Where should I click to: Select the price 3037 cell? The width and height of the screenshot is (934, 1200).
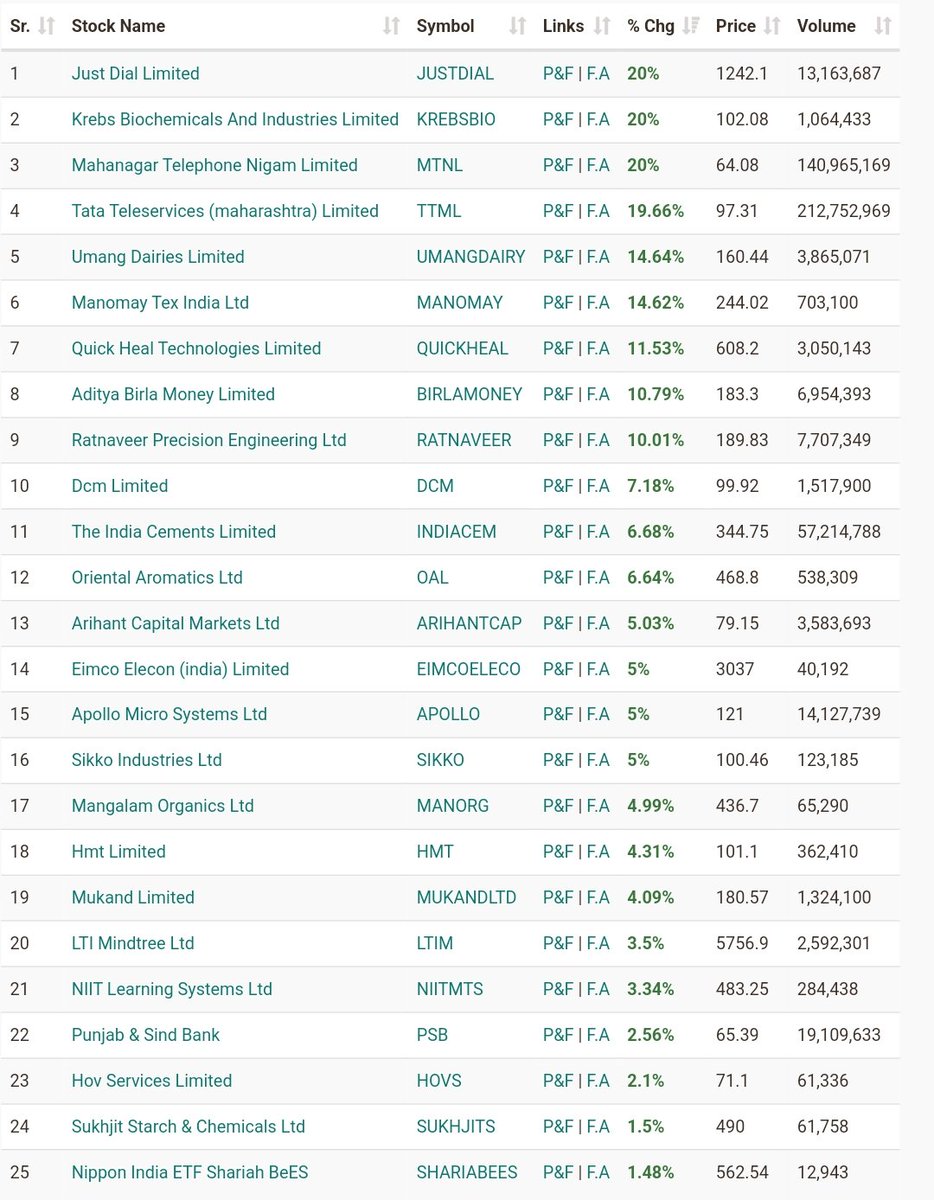[x=735, y=669]
